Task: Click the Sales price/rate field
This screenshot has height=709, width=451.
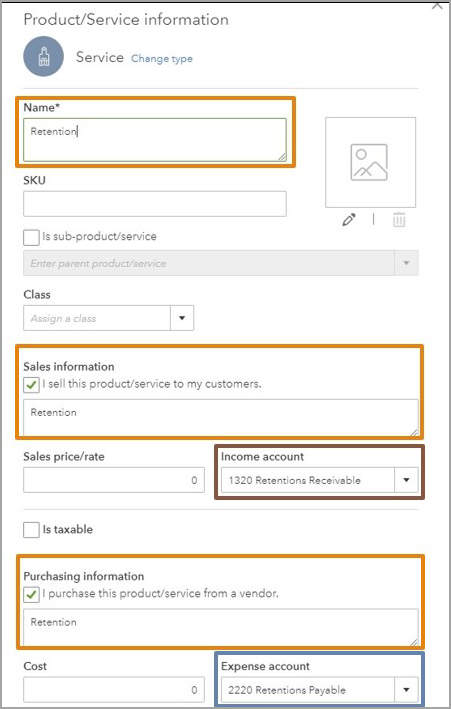Action: click(114, 480)
